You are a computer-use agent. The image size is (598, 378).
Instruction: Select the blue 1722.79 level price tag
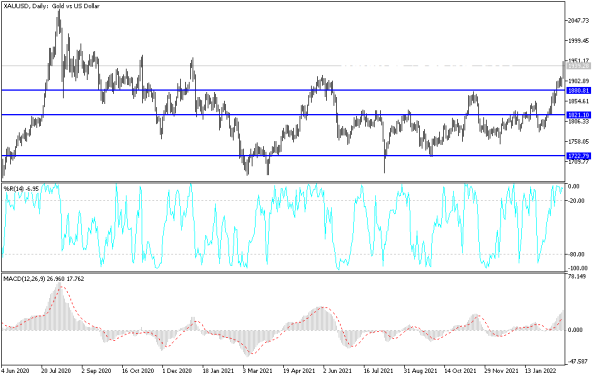(x=579, y=156)
